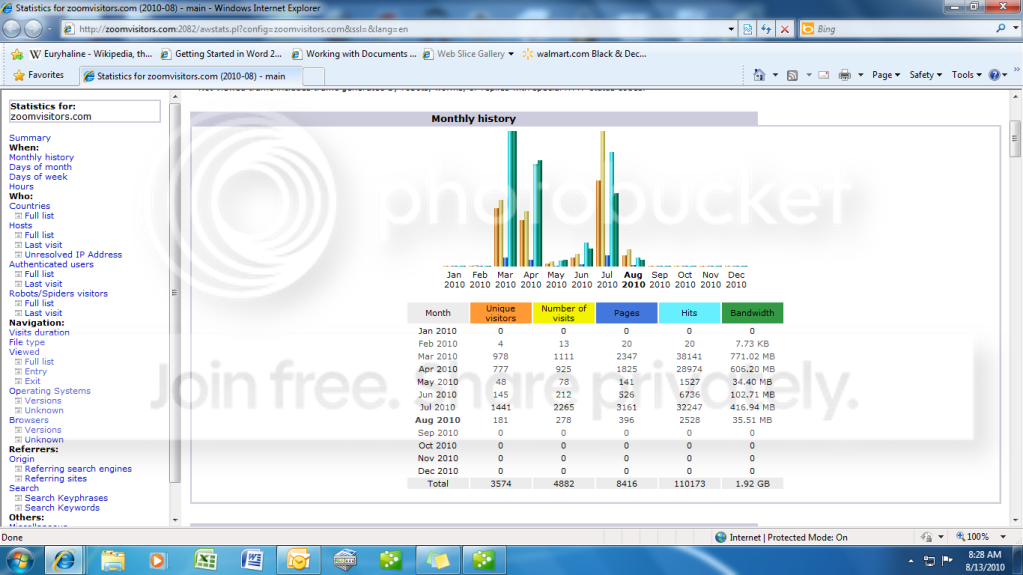Click the browser Back arrow button

coord(12,29)
